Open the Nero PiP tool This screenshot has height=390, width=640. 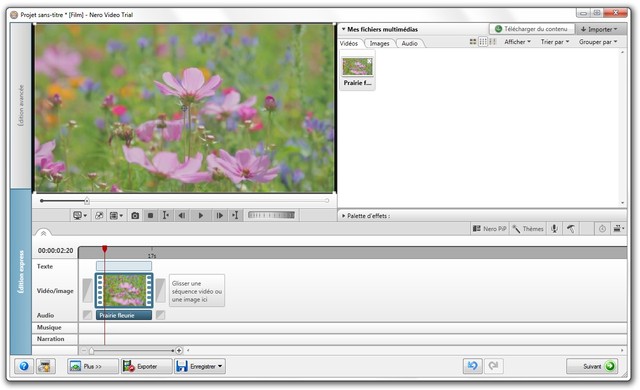489,229
